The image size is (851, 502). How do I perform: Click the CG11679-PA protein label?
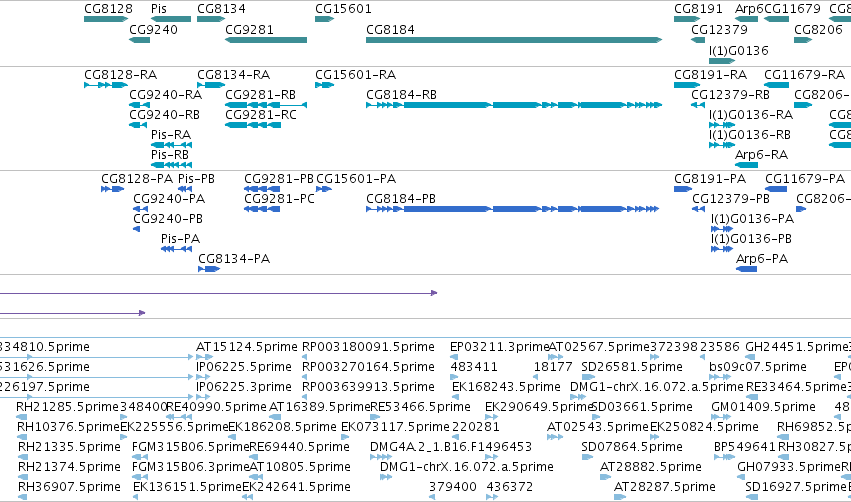[x=805, y=179]
